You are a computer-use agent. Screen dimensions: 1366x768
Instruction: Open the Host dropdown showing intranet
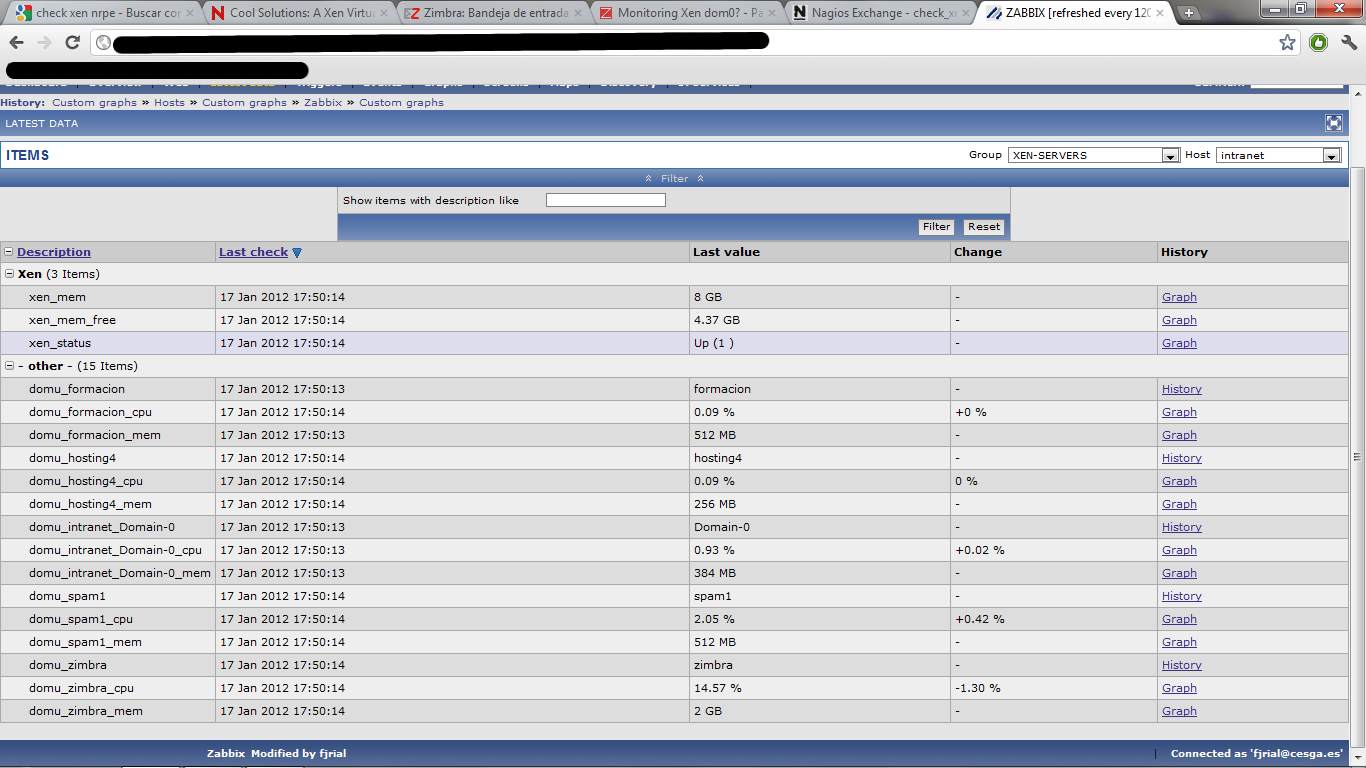tap(1278, 155)
